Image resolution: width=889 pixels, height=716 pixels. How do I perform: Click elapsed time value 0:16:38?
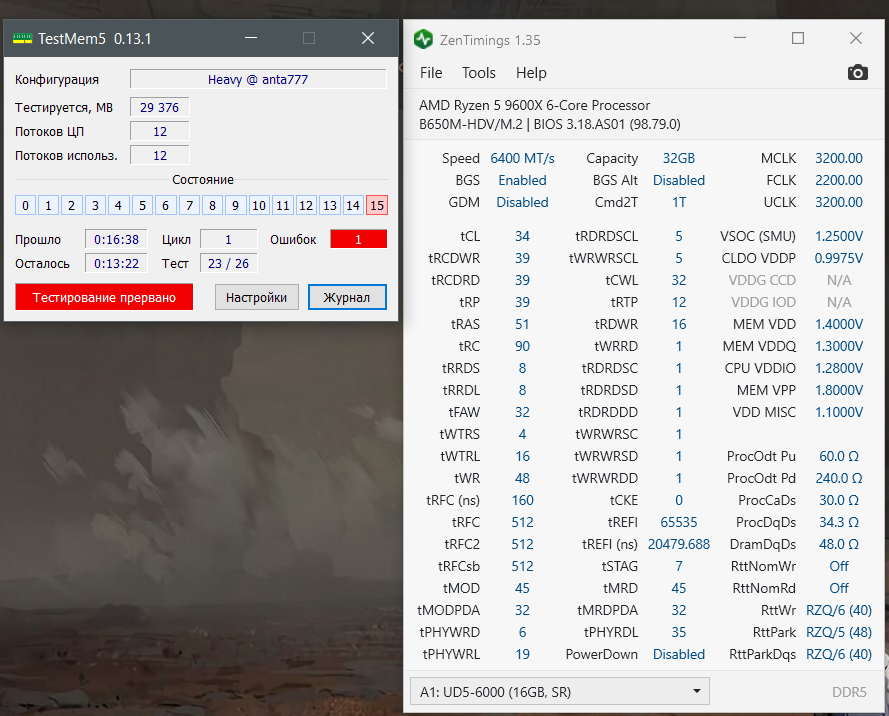[116, 239]
